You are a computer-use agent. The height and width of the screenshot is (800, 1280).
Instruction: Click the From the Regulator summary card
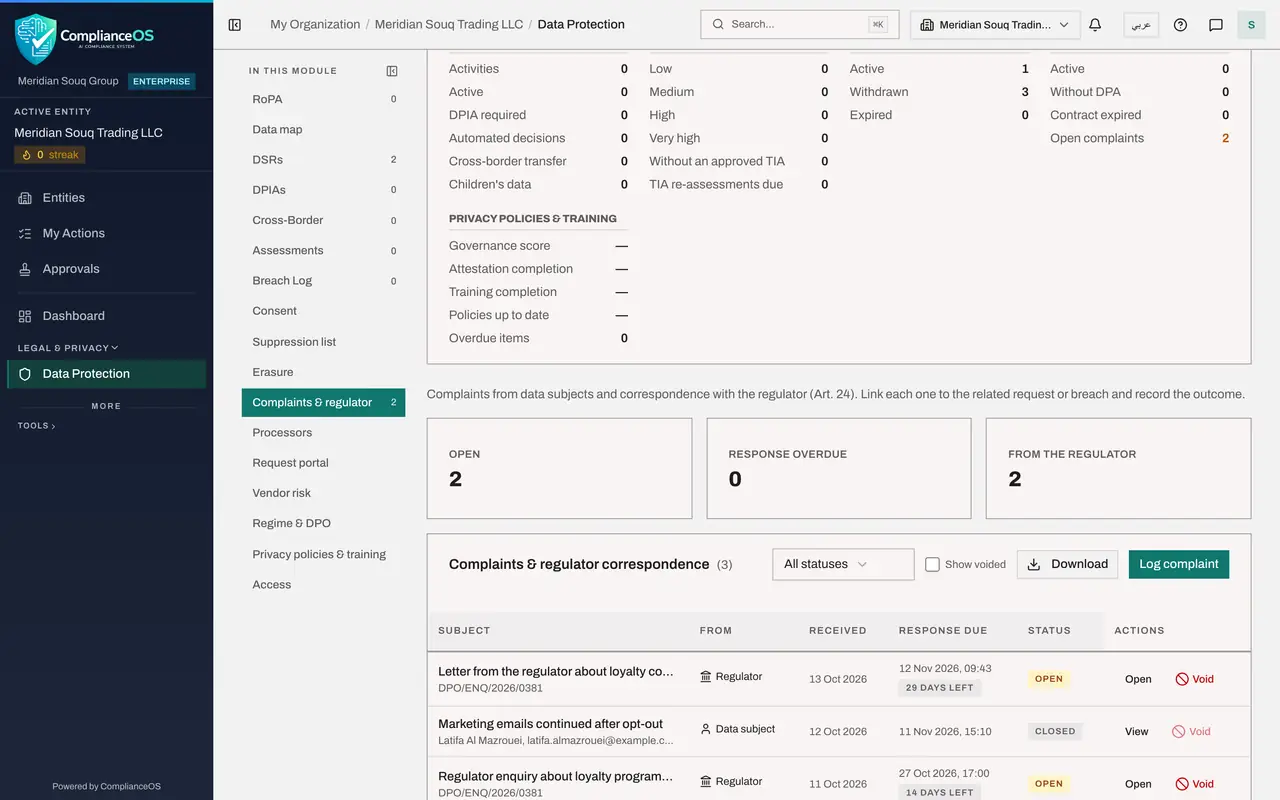point(1118,468)
